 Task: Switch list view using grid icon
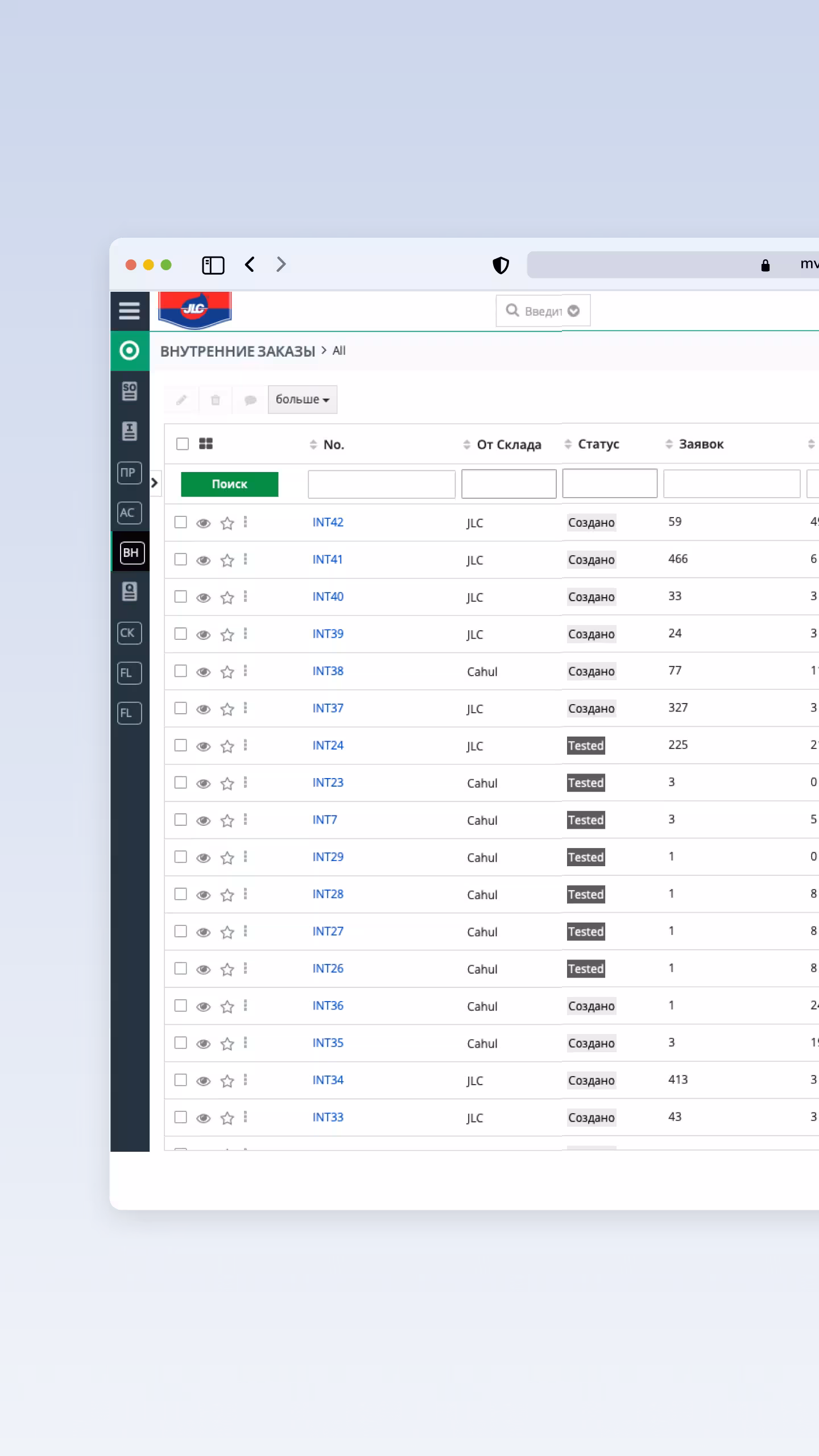[x=206, y=444]
